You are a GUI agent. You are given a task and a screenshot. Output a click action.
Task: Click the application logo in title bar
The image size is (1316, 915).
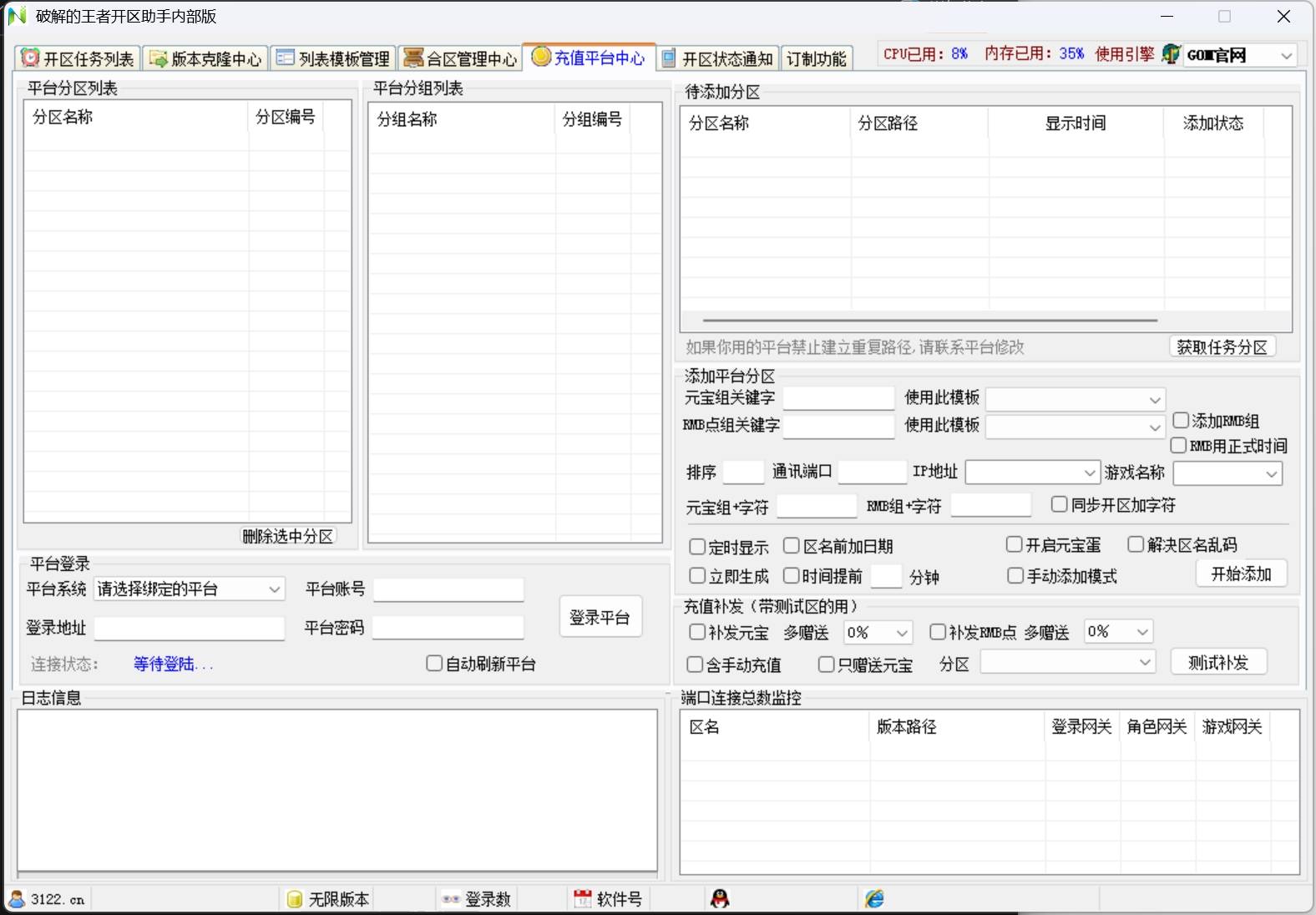pos(17,16)
